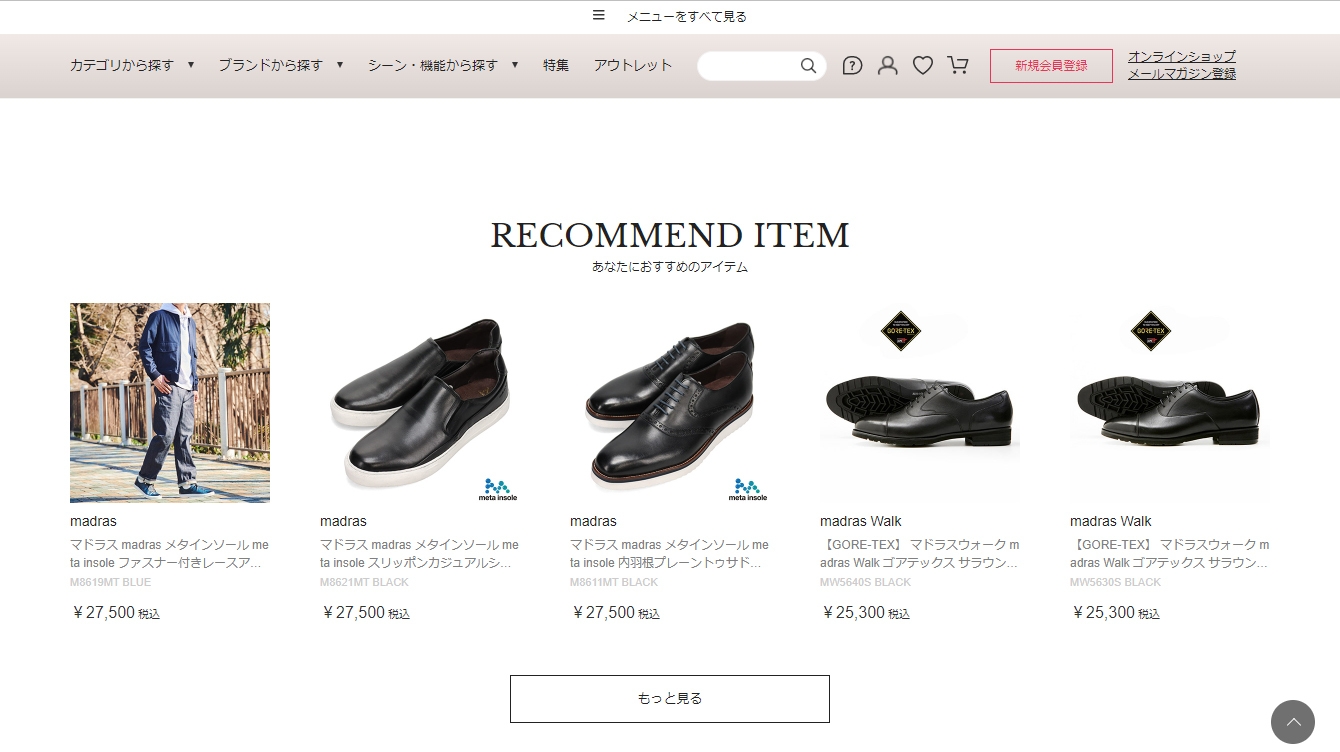Image resolution: width=1340 pixels, height=752 pixels.
Task: Click the GORE-TEX badge on MW5640S shoe
Action: point(901,331)
